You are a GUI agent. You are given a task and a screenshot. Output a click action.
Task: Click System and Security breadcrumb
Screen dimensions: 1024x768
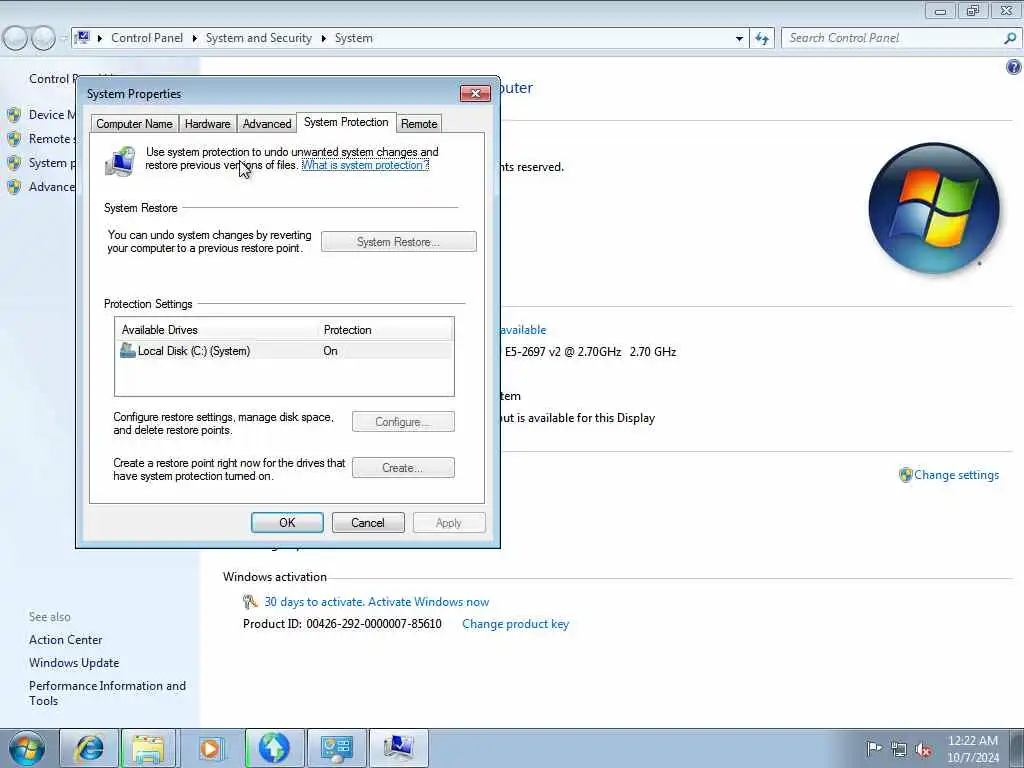(x=259, y=38)
